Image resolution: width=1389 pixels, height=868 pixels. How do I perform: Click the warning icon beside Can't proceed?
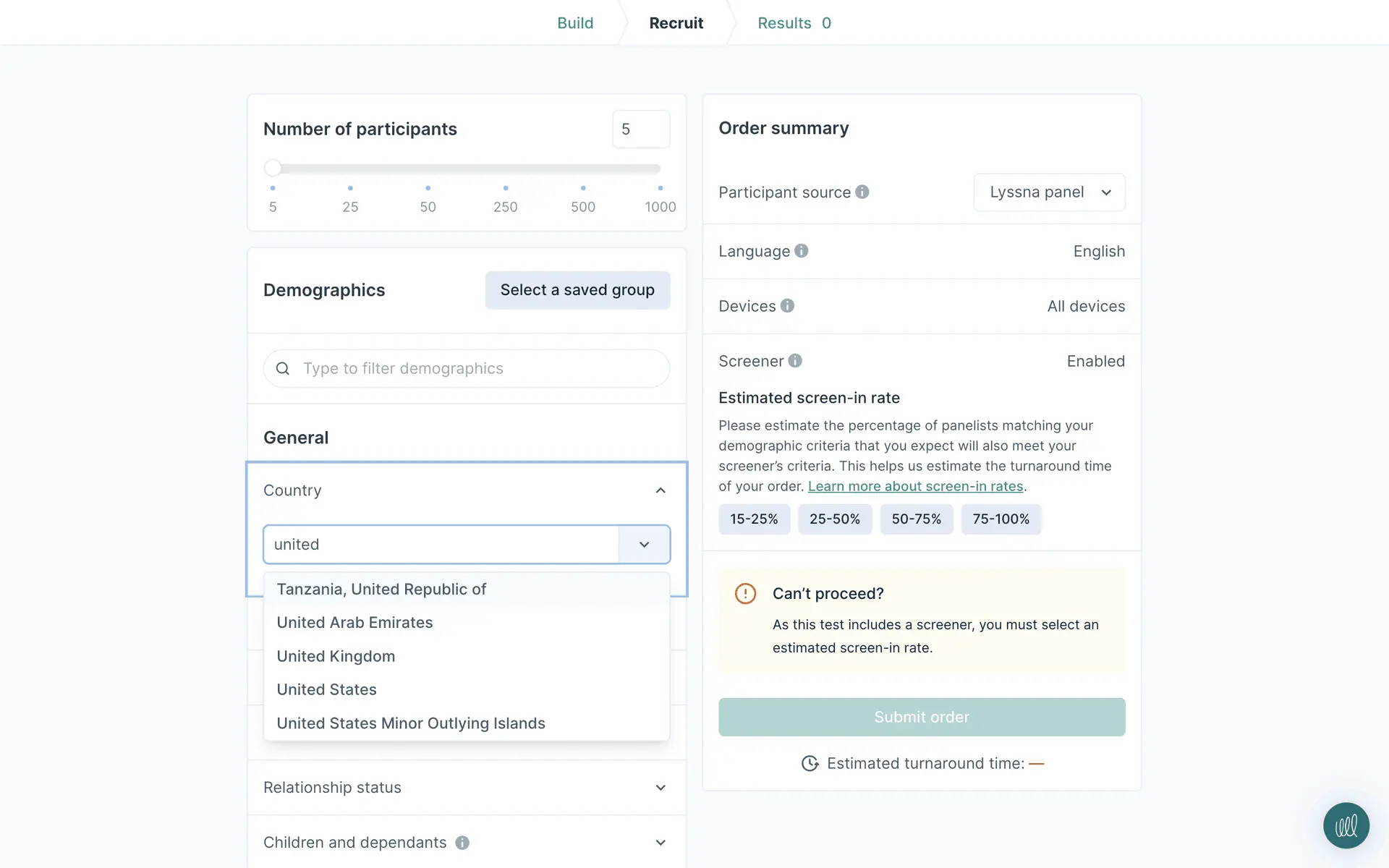(745, 594)
